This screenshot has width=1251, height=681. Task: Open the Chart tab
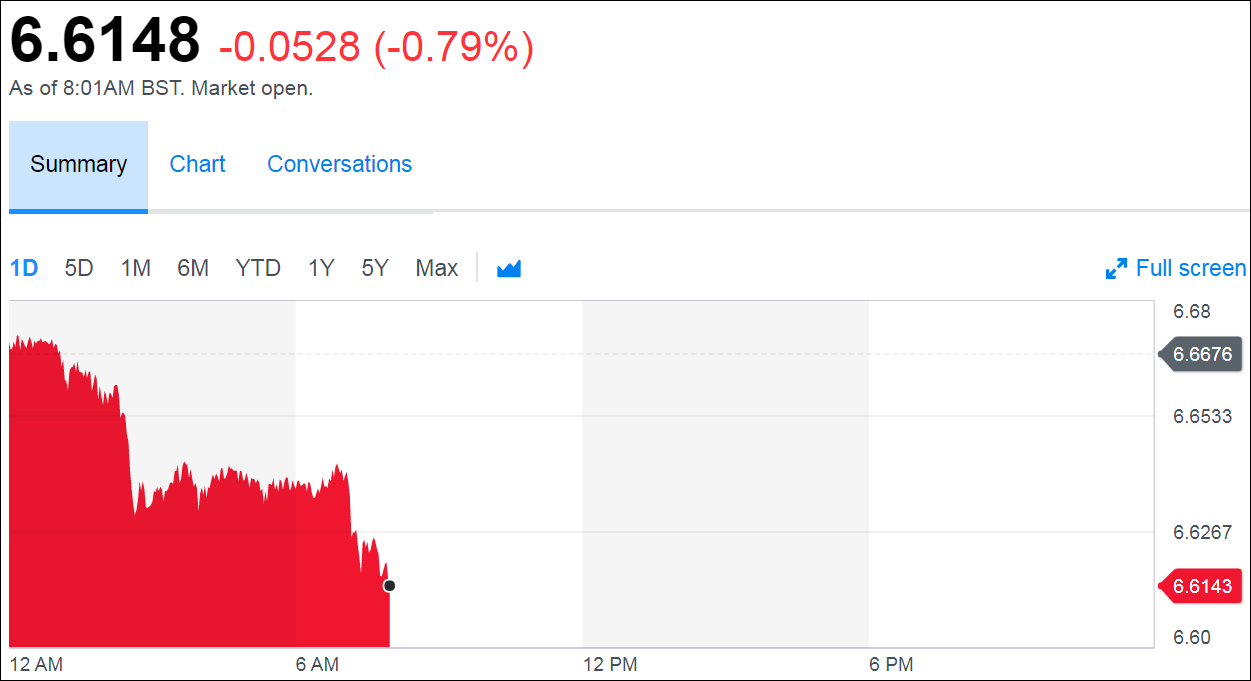[x=197, y=165]
